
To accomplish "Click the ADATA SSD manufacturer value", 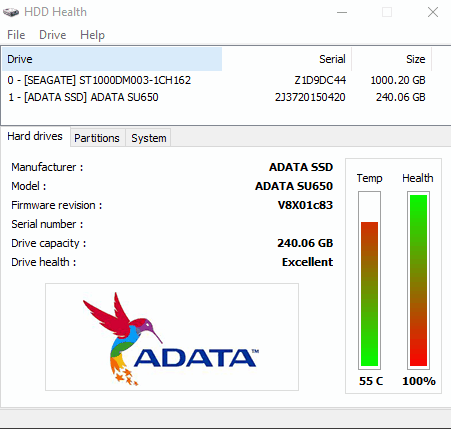I will pos(301,167).
